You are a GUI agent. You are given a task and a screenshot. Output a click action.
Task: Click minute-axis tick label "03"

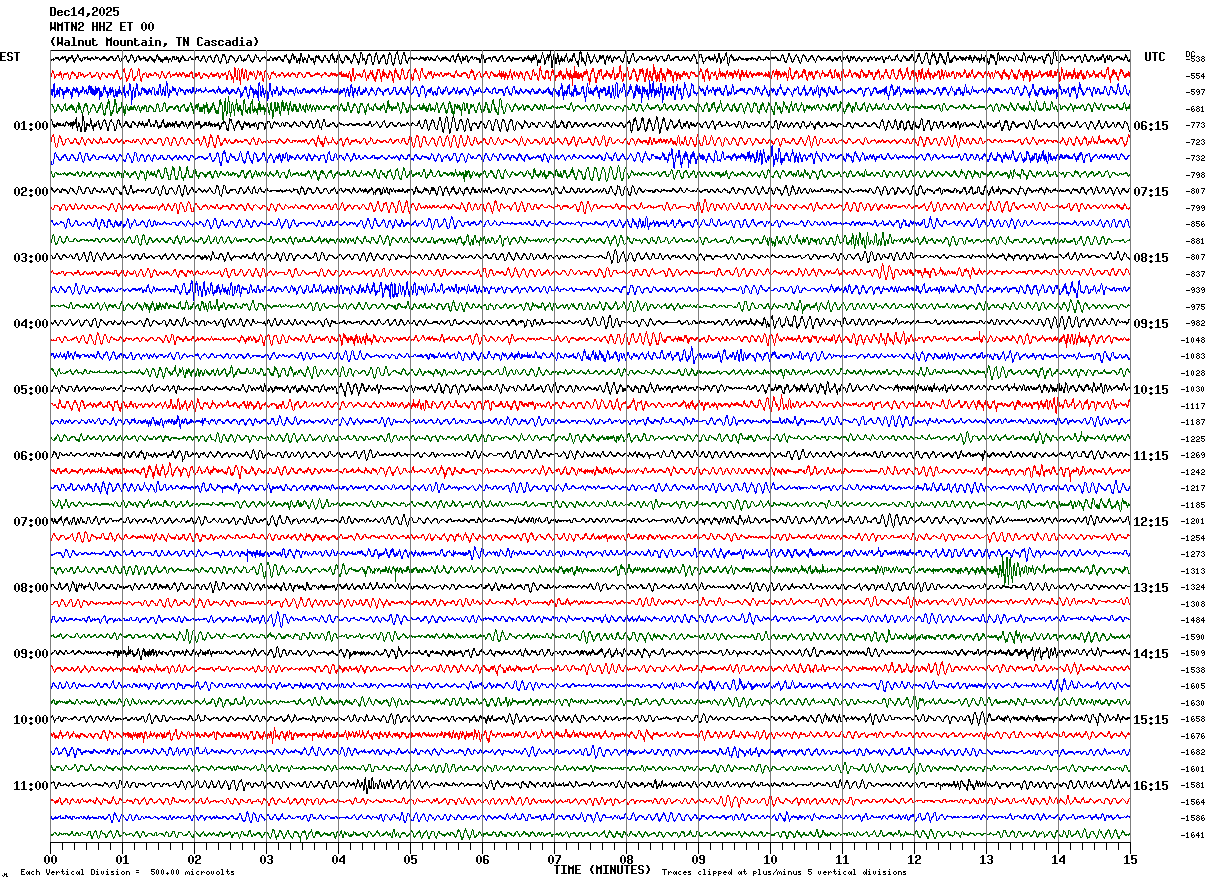point(266,859)
